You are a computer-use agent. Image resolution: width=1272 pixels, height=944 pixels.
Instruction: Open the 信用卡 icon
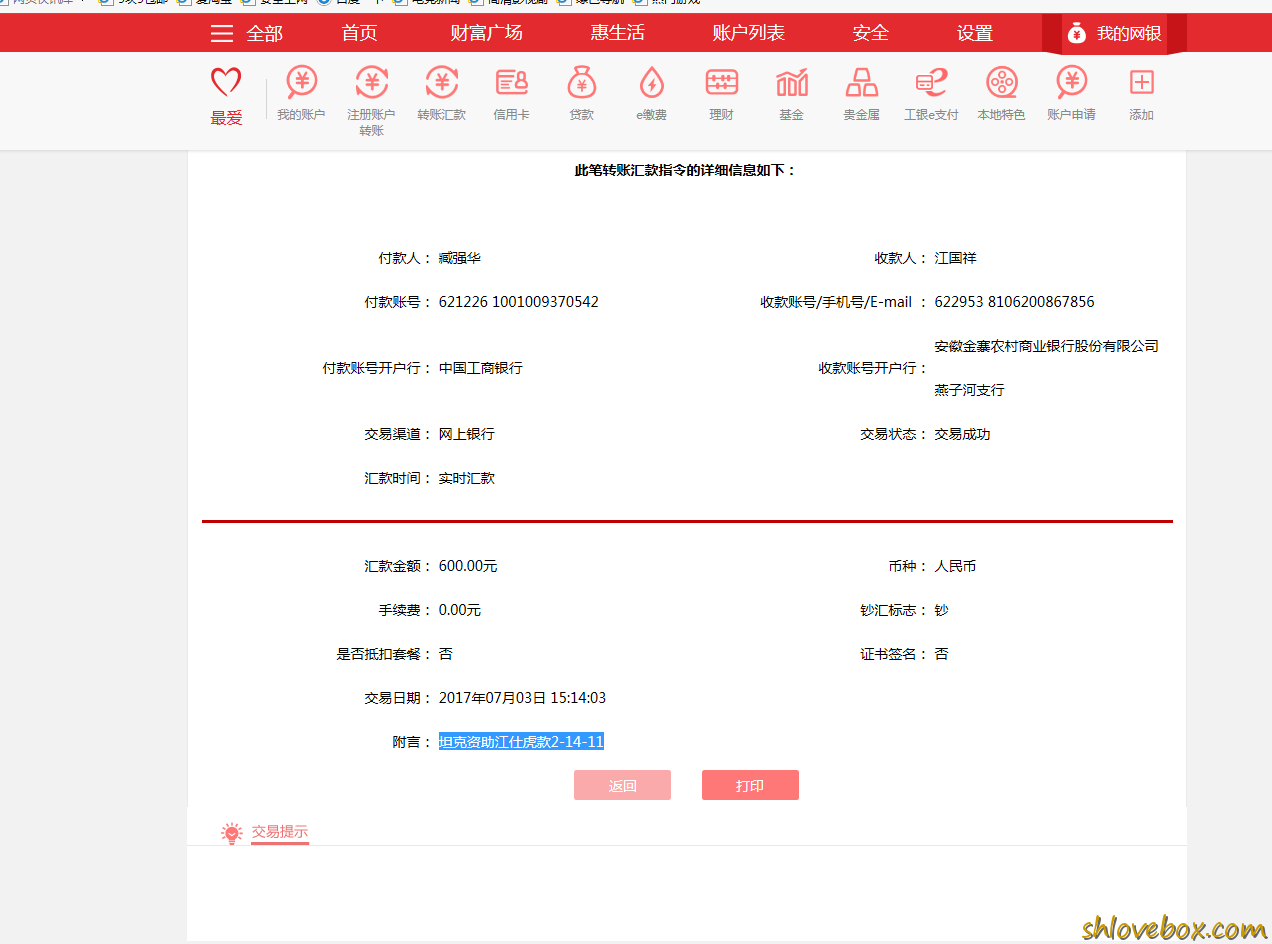click(x=511, y=82)
